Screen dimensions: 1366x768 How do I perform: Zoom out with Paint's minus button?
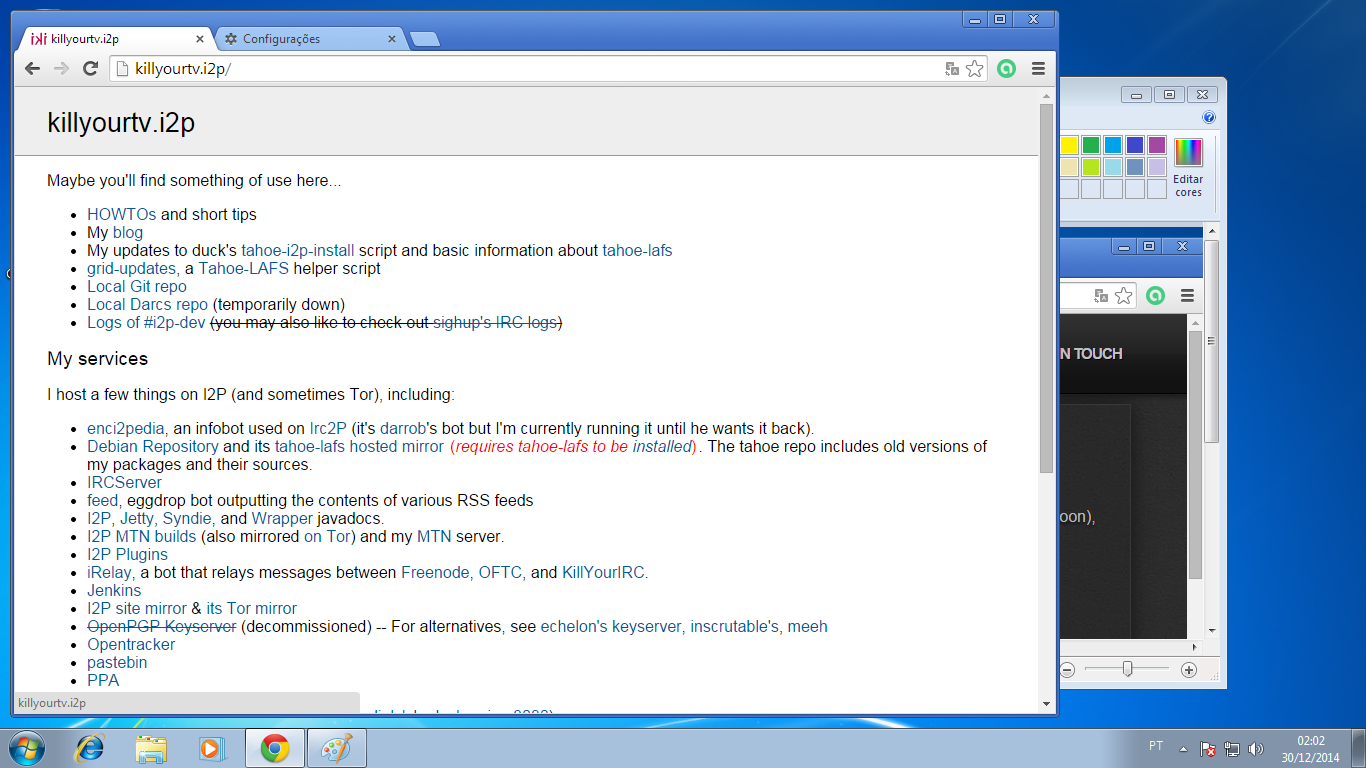coord(1067,670)
